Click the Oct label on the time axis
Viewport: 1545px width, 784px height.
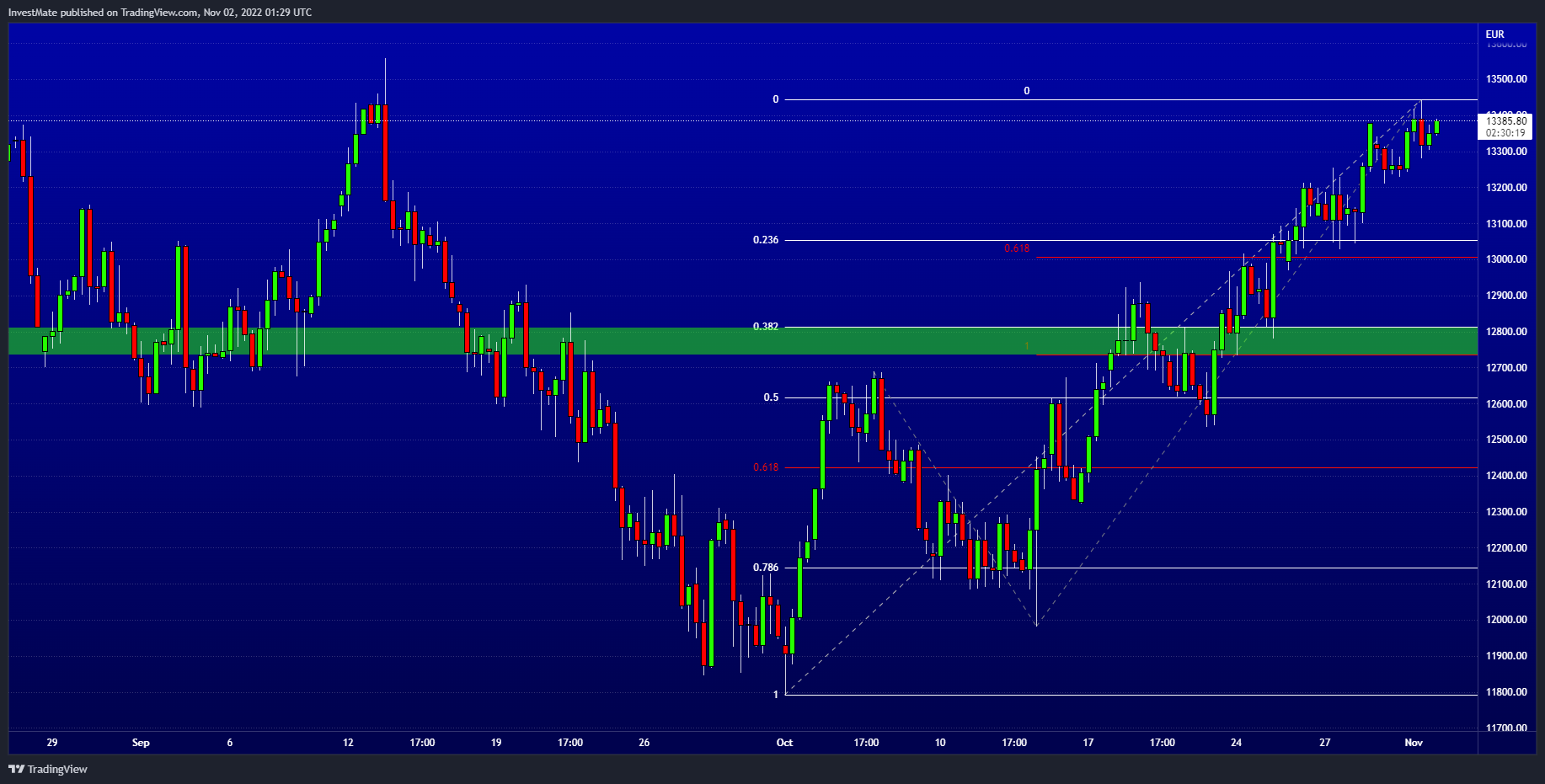[784, 743]
